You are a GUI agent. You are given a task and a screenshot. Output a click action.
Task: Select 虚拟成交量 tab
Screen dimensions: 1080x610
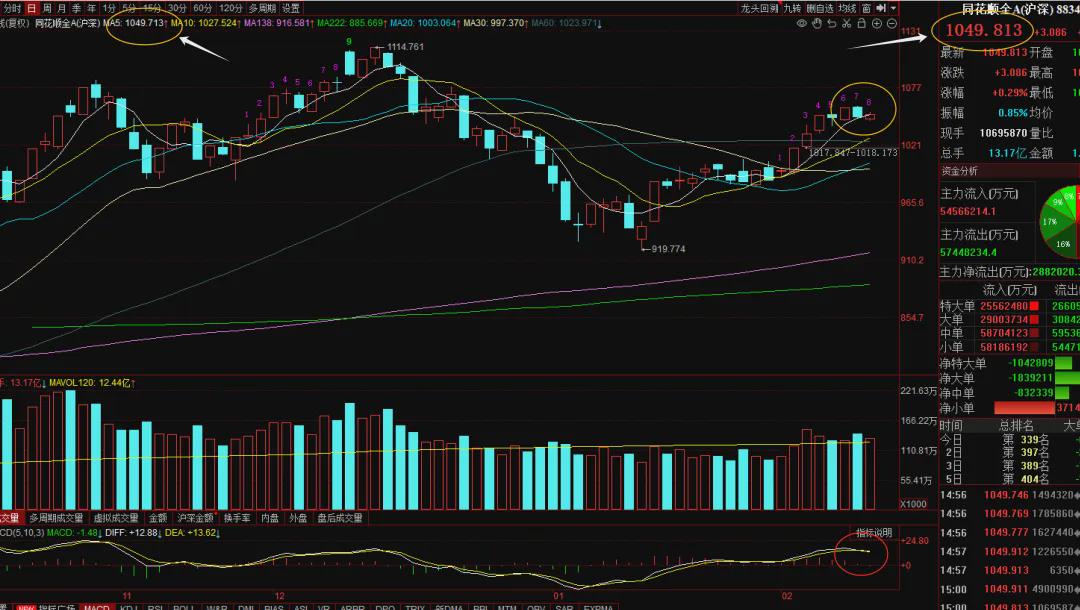(x=116, y=518)
